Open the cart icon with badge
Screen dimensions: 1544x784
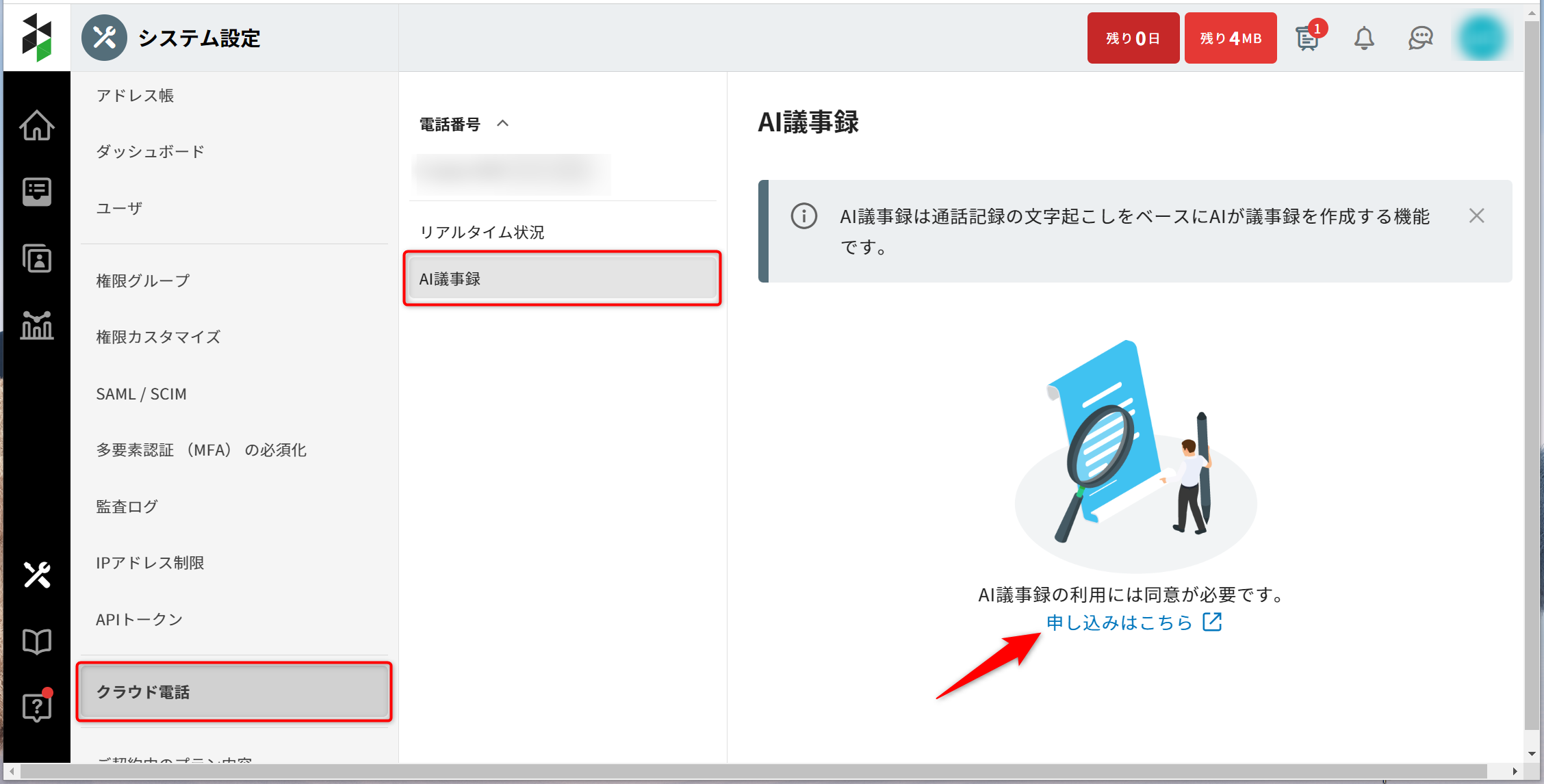(1307, 38)
